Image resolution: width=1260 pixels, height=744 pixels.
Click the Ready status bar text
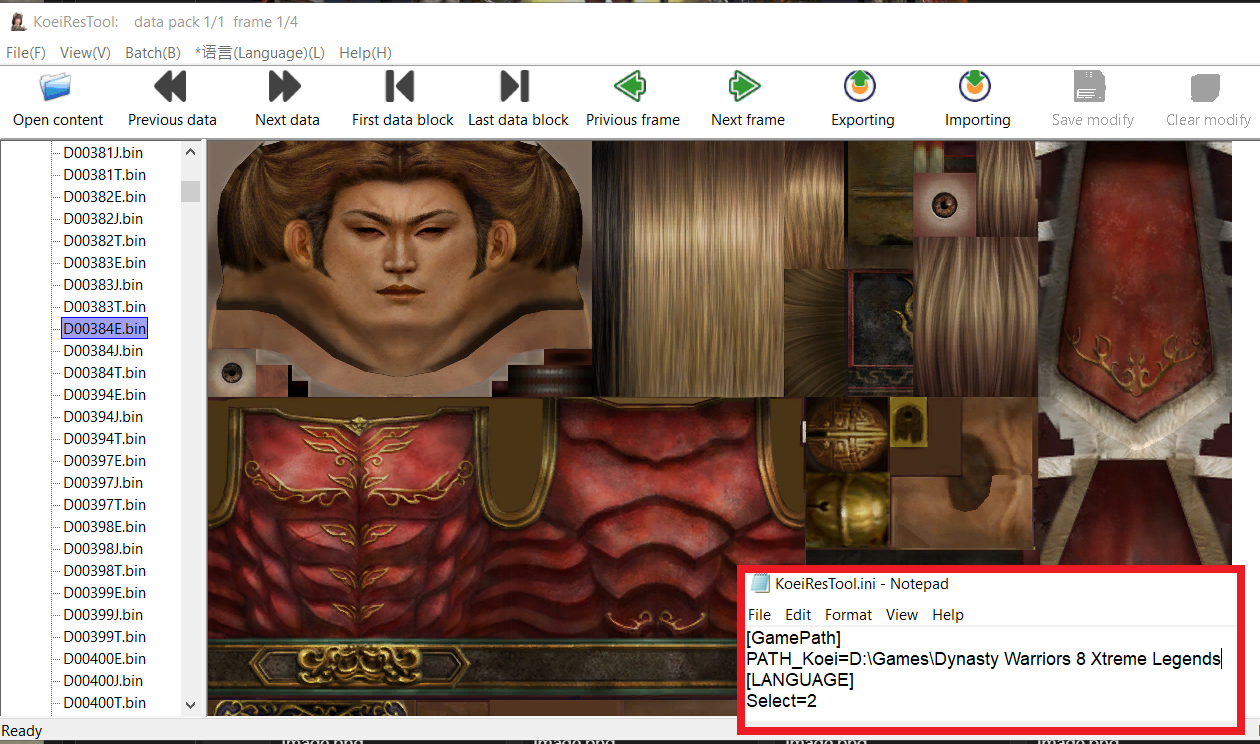point(22,731)
